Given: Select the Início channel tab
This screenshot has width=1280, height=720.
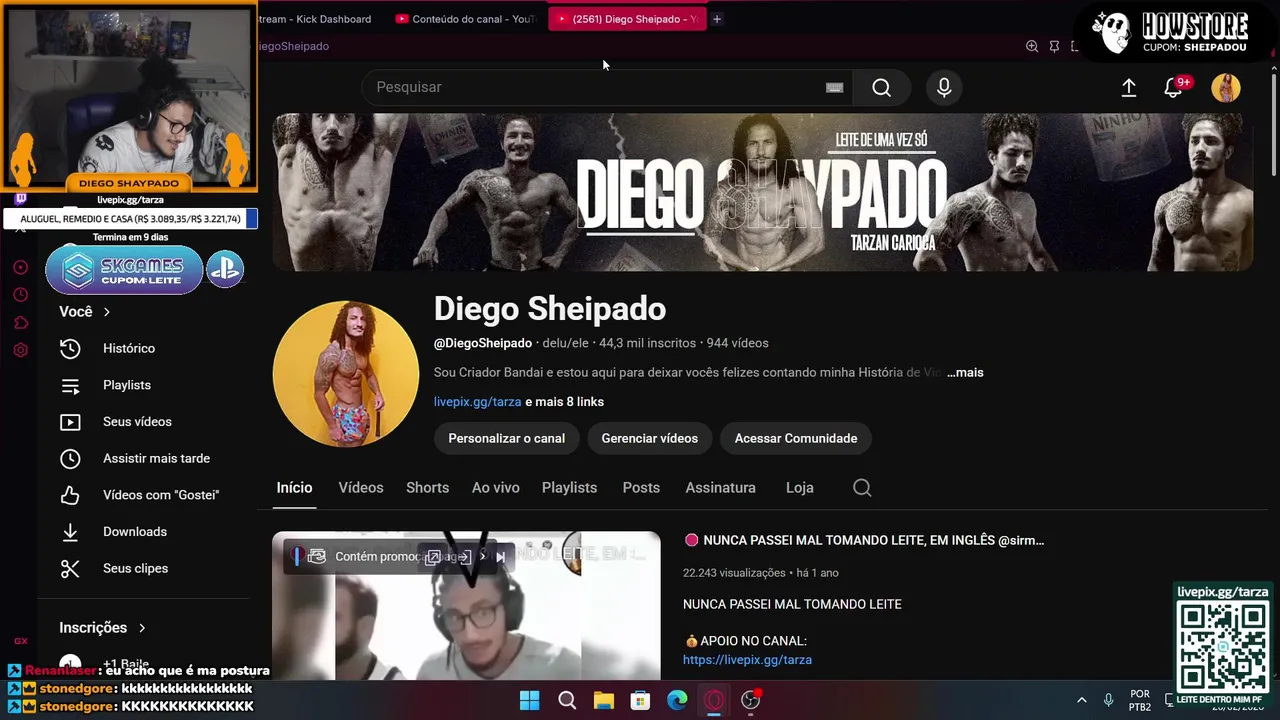Looking at the screenshot, I should [294, 488].
